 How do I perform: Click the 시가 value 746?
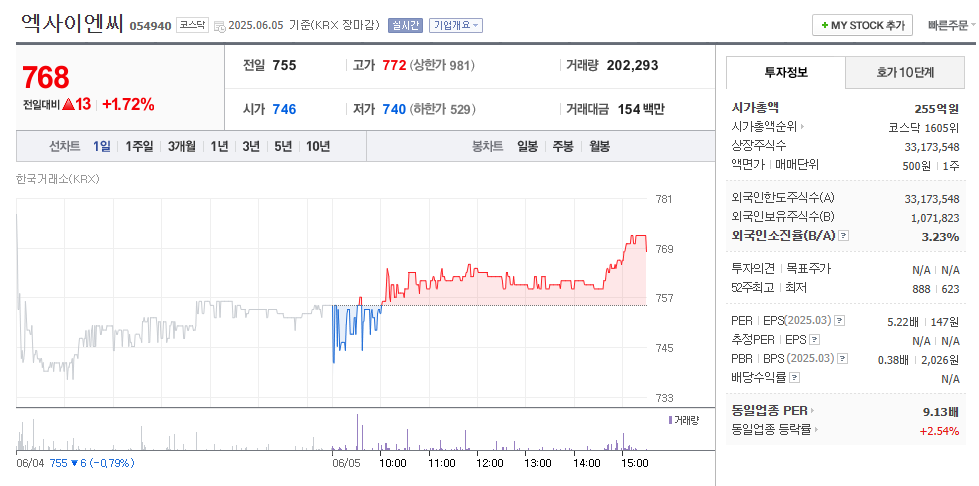pyautogui.click(x=284, y=109)
